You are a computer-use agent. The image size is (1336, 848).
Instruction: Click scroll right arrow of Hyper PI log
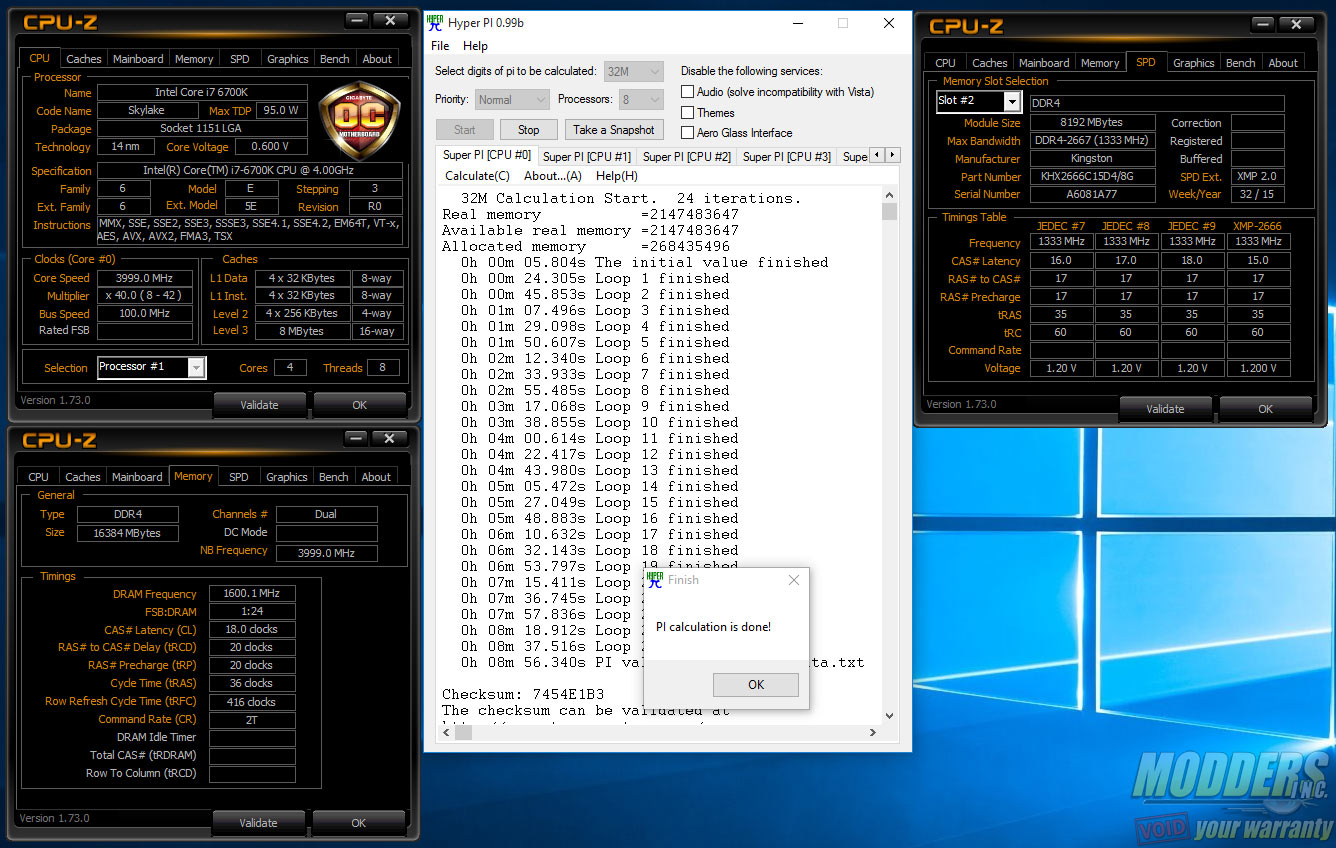(x=873, y=733)
